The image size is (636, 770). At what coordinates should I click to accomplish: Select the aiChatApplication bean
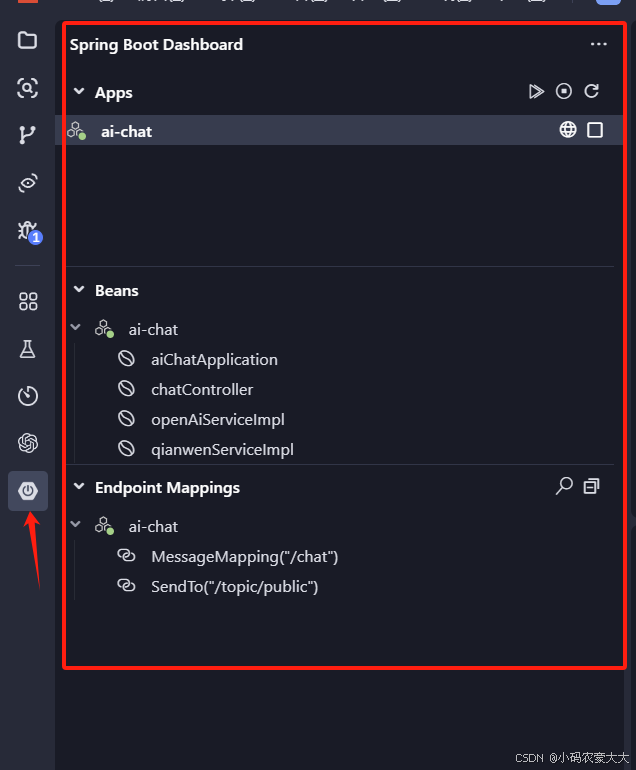coord(214,359)
